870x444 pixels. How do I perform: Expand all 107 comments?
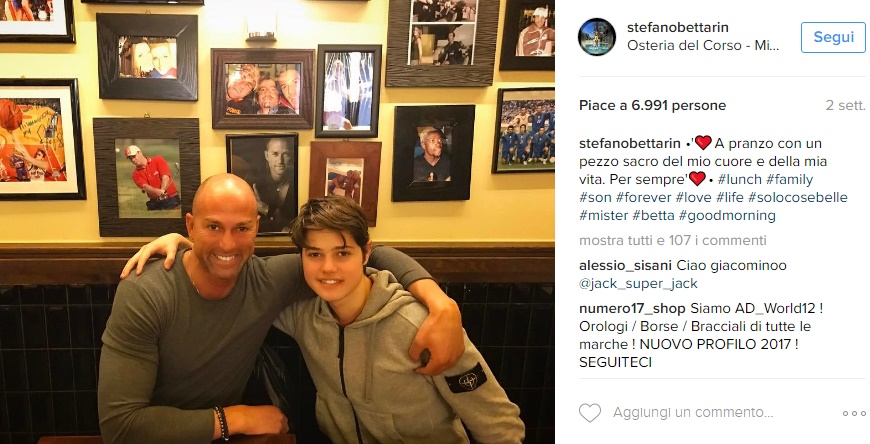[672, 240]
